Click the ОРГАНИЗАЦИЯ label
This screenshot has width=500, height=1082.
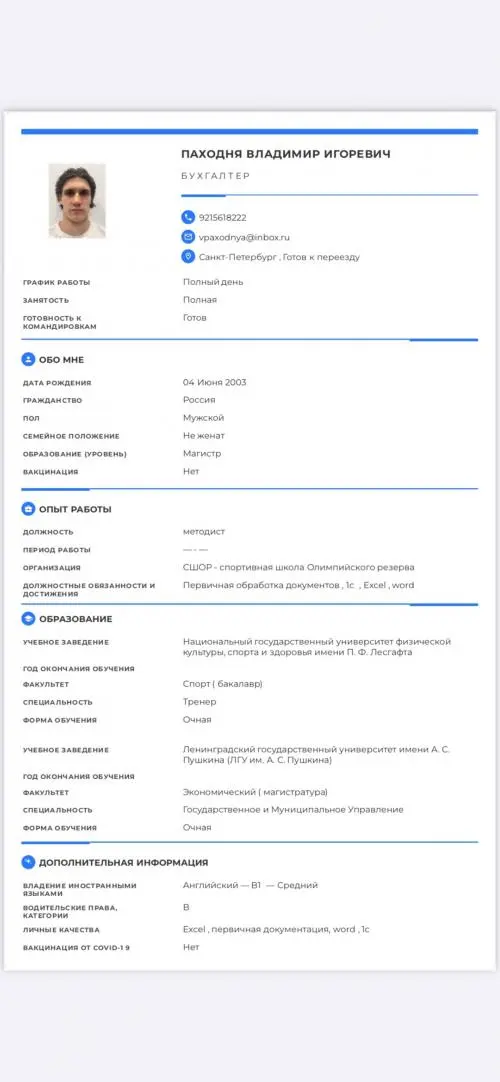point(52,569)
